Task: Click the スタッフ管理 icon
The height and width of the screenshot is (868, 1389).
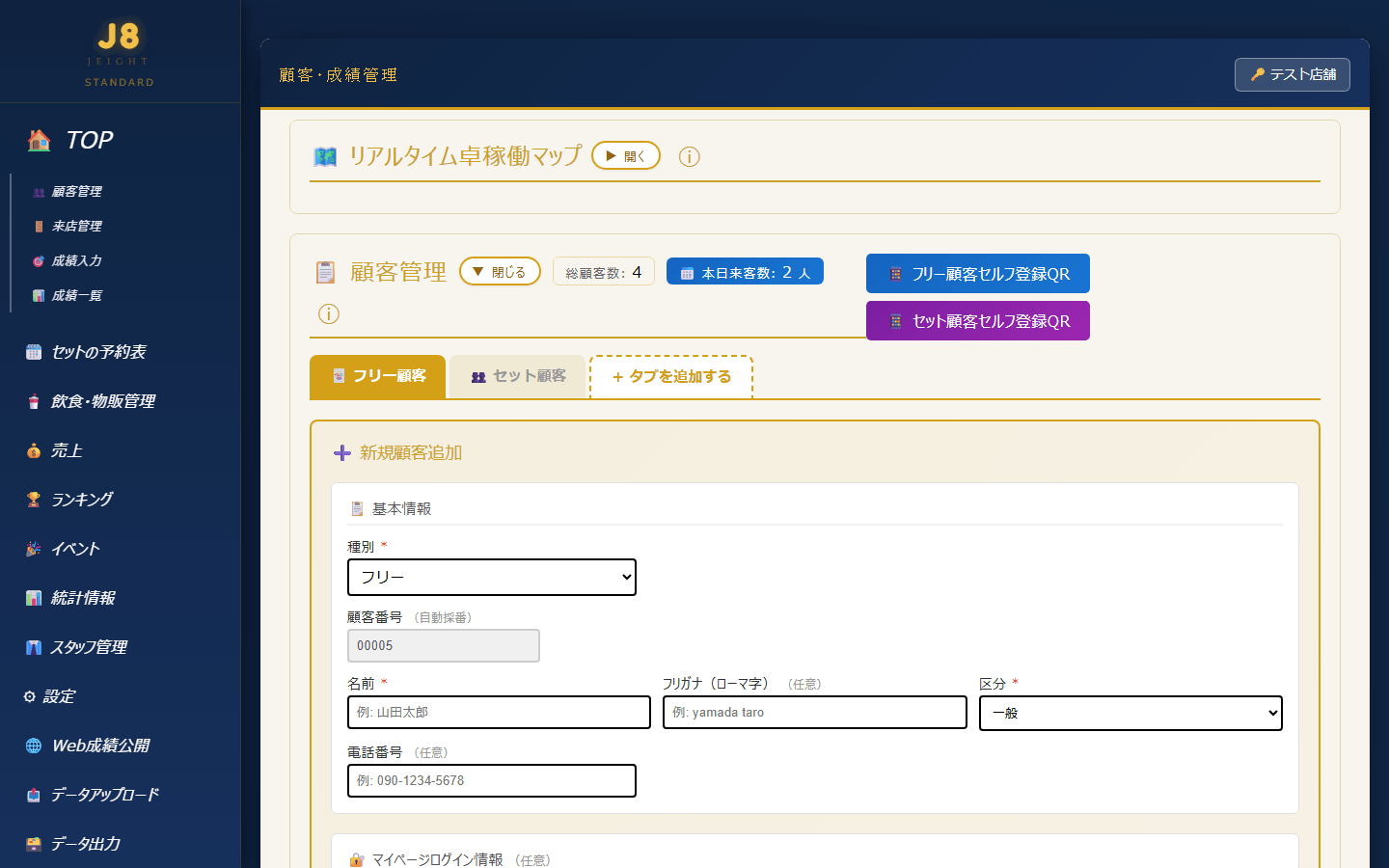Action: click(34, 647)
